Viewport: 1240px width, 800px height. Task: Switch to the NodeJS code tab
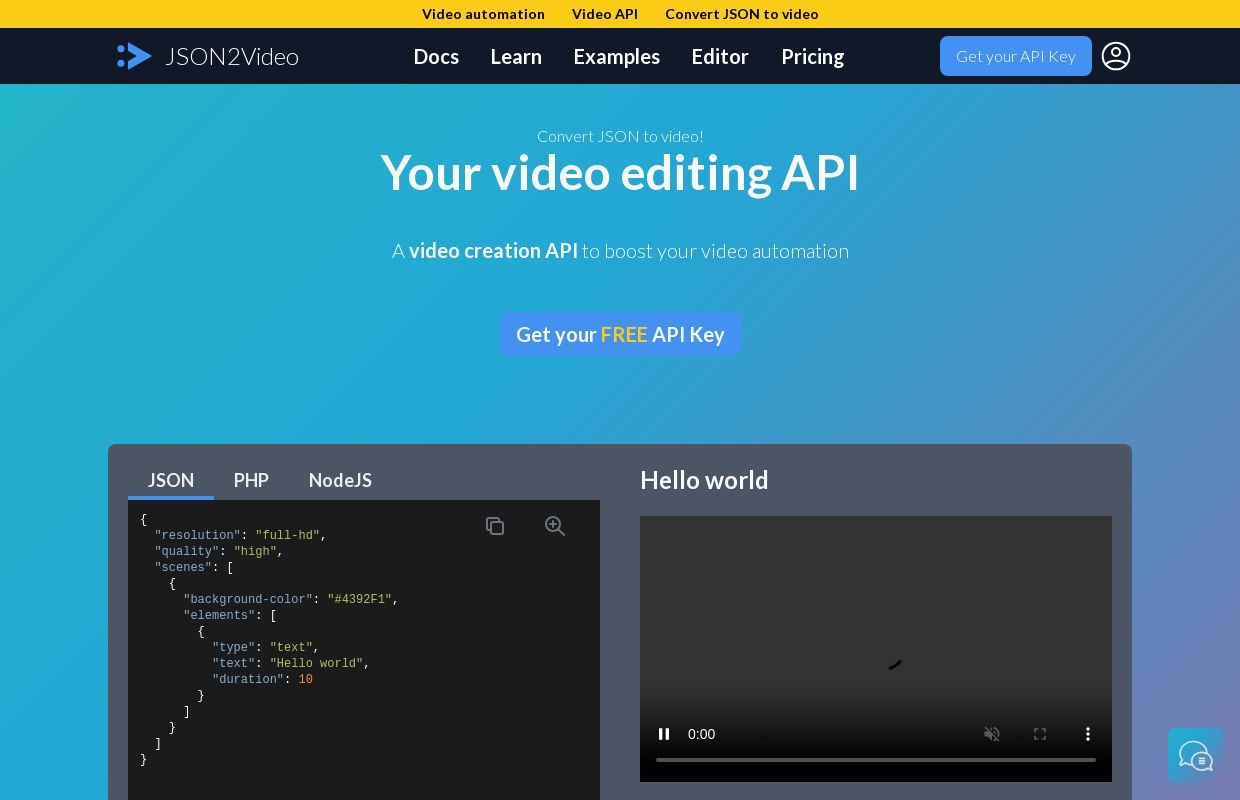tap(340, 481)
